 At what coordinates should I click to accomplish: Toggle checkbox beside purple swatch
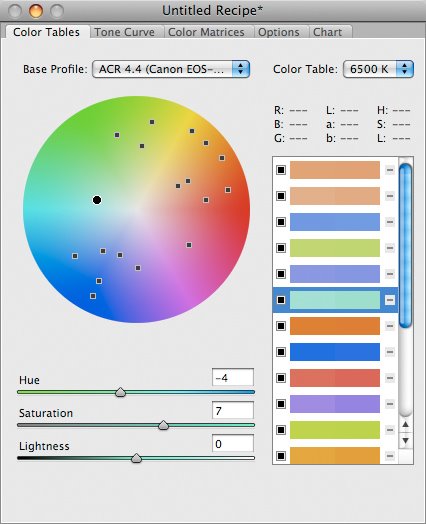[281, 404]
